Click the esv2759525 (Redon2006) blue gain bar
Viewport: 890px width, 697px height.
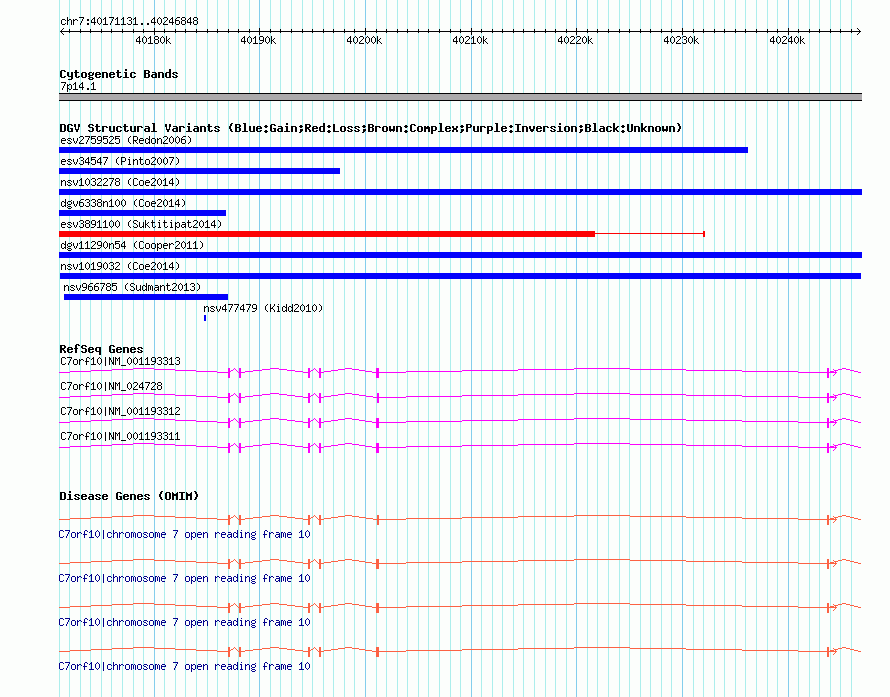pos(404,150)
